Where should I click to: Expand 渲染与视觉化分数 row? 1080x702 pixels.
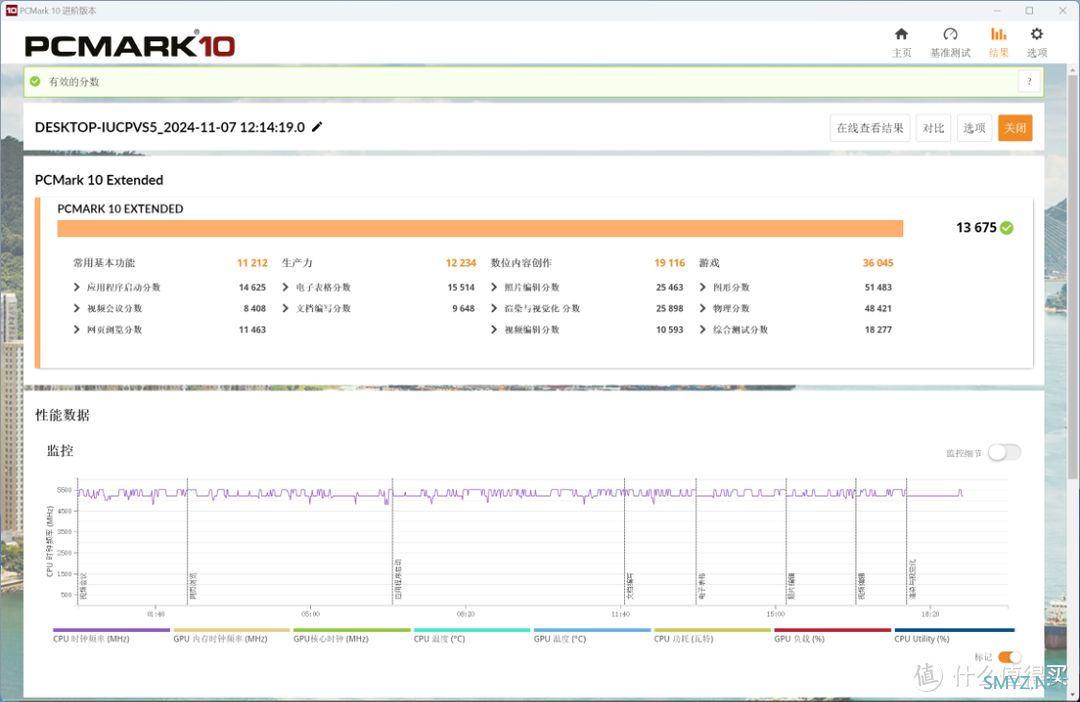click(494, 309)
